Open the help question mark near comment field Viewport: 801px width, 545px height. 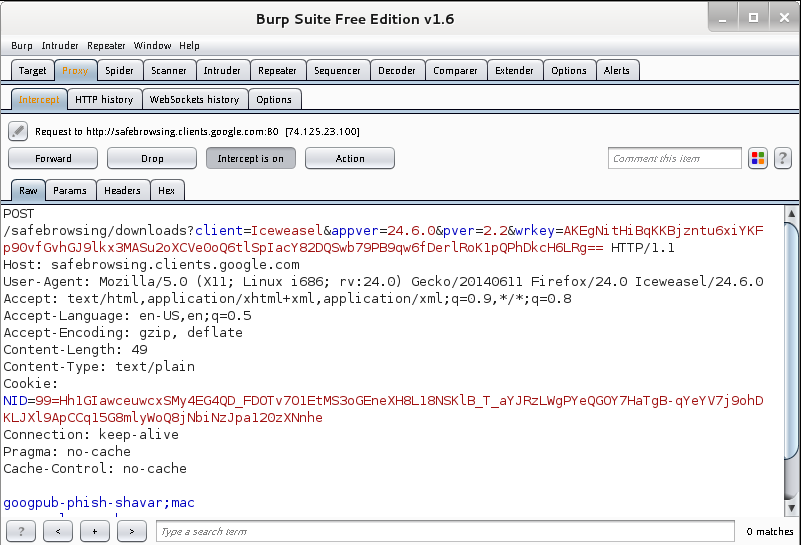pos(782,158)
